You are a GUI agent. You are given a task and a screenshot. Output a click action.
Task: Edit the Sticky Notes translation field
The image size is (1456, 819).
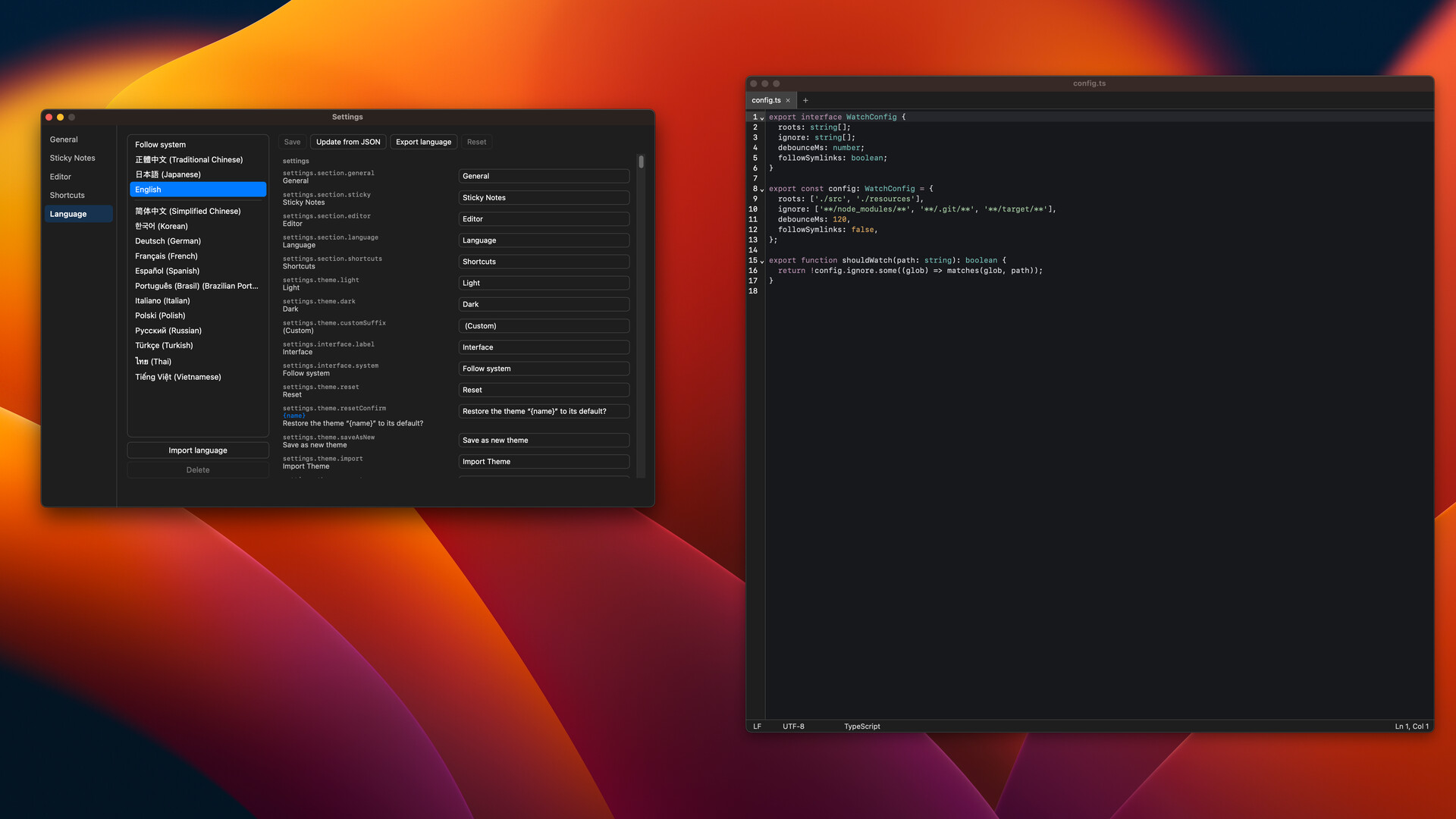pos(544,198)
